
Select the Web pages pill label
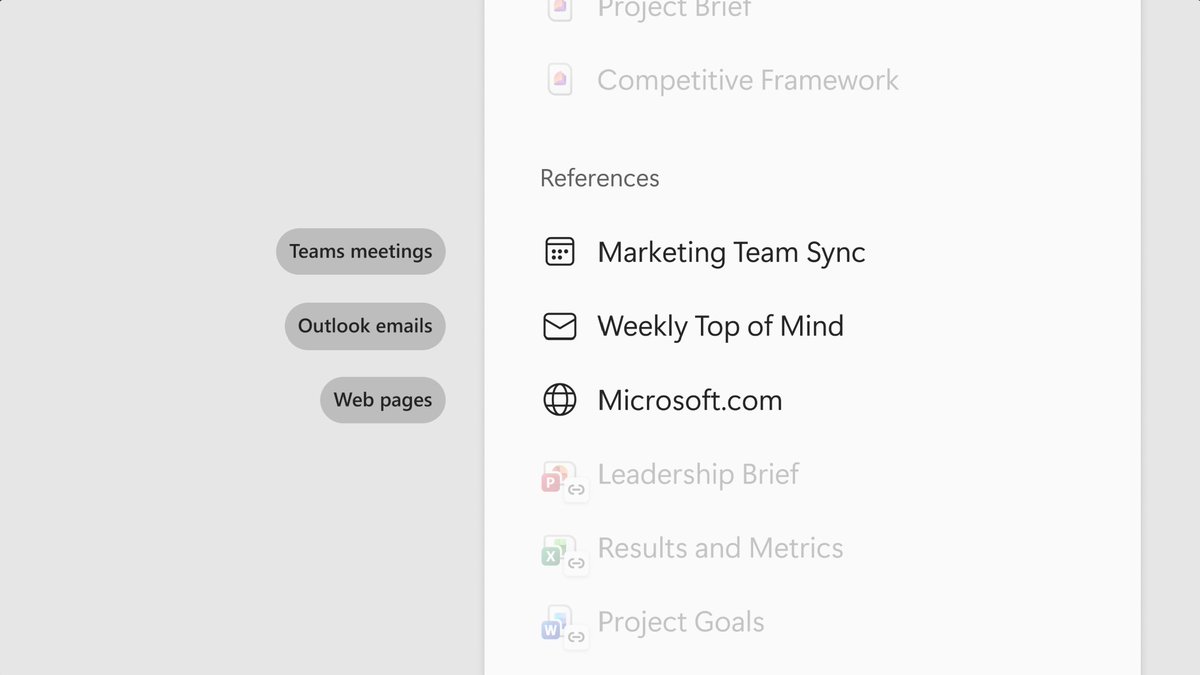[383, 400]
